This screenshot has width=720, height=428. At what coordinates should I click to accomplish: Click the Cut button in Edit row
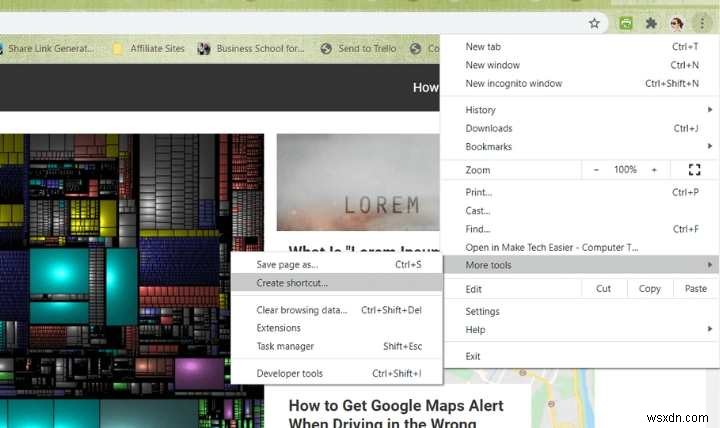coord(603,289)
